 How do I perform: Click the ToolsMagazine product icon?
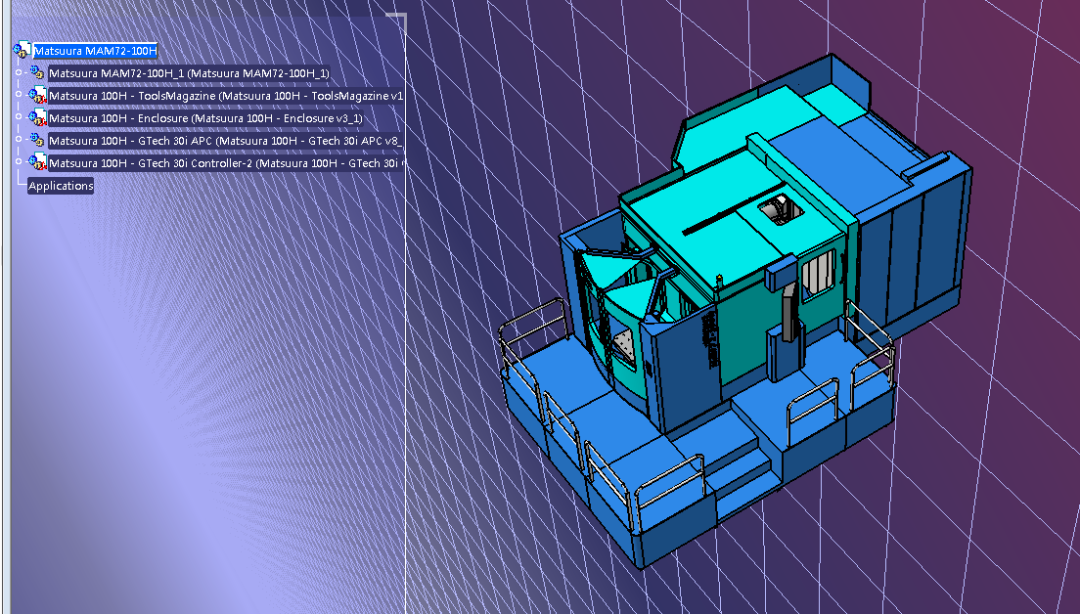(x=37, y=95)
